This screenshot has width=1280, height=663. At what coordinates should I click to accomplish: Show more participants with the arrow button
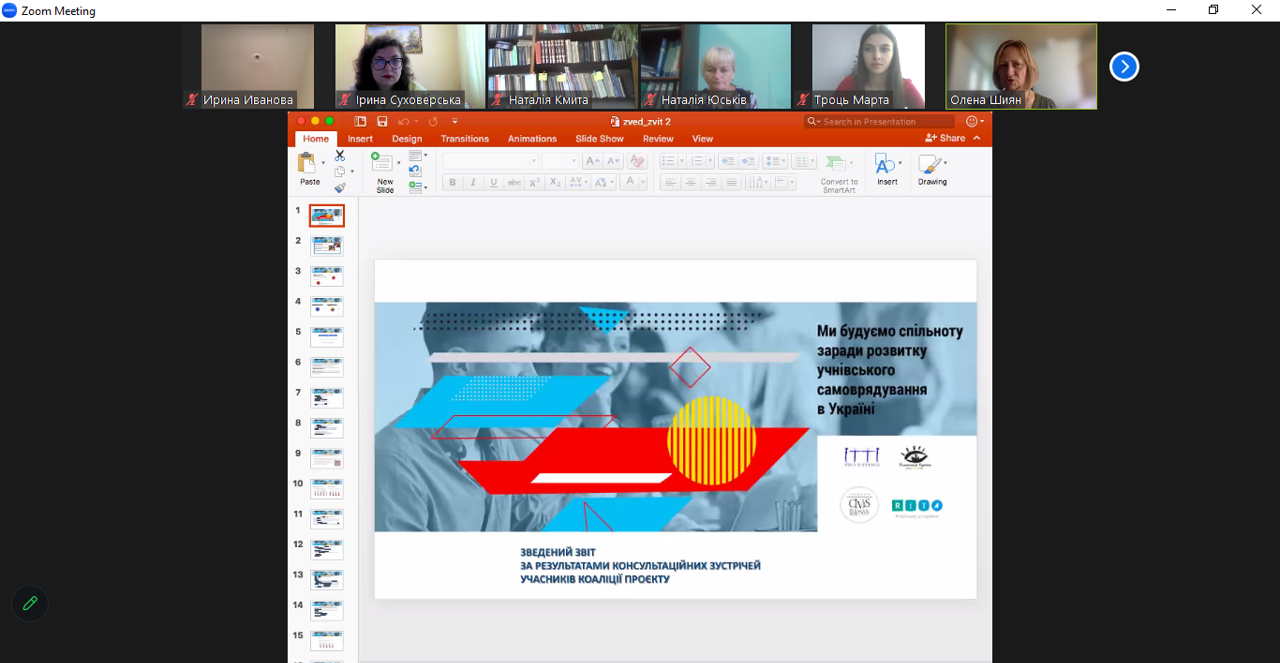(x=1124, y=67)
